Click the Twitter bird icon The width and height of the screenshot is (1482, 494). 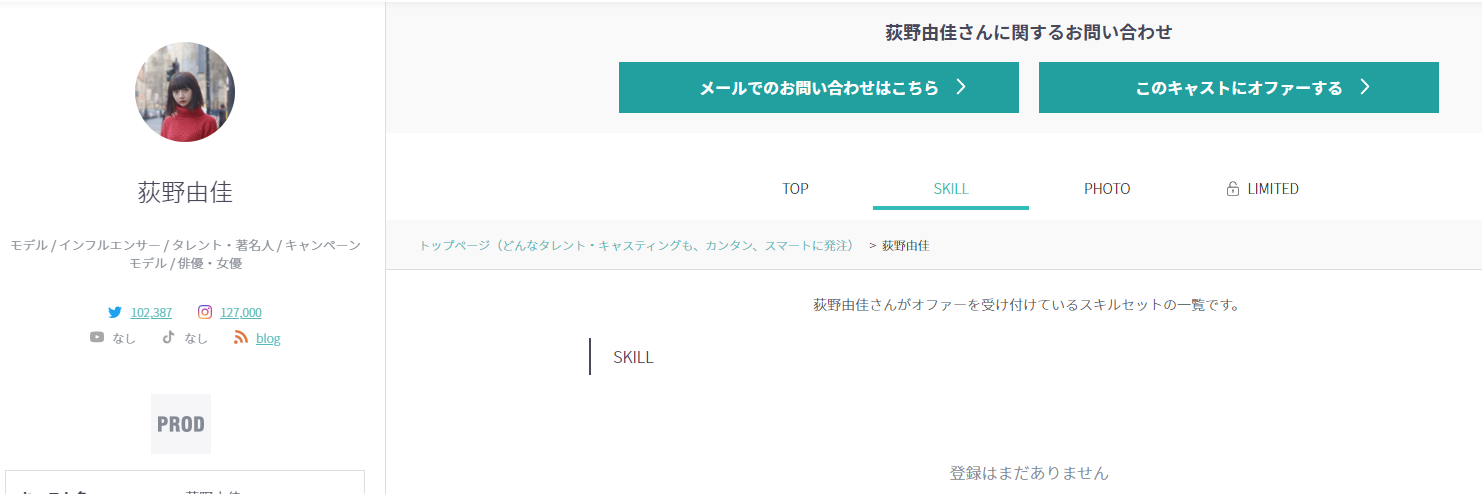tap(115, 312)
